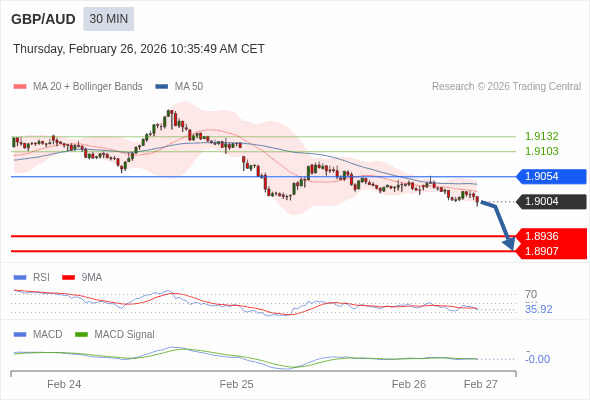
Task: Click the MA 50 legend label
Action: tap(189, 87)
